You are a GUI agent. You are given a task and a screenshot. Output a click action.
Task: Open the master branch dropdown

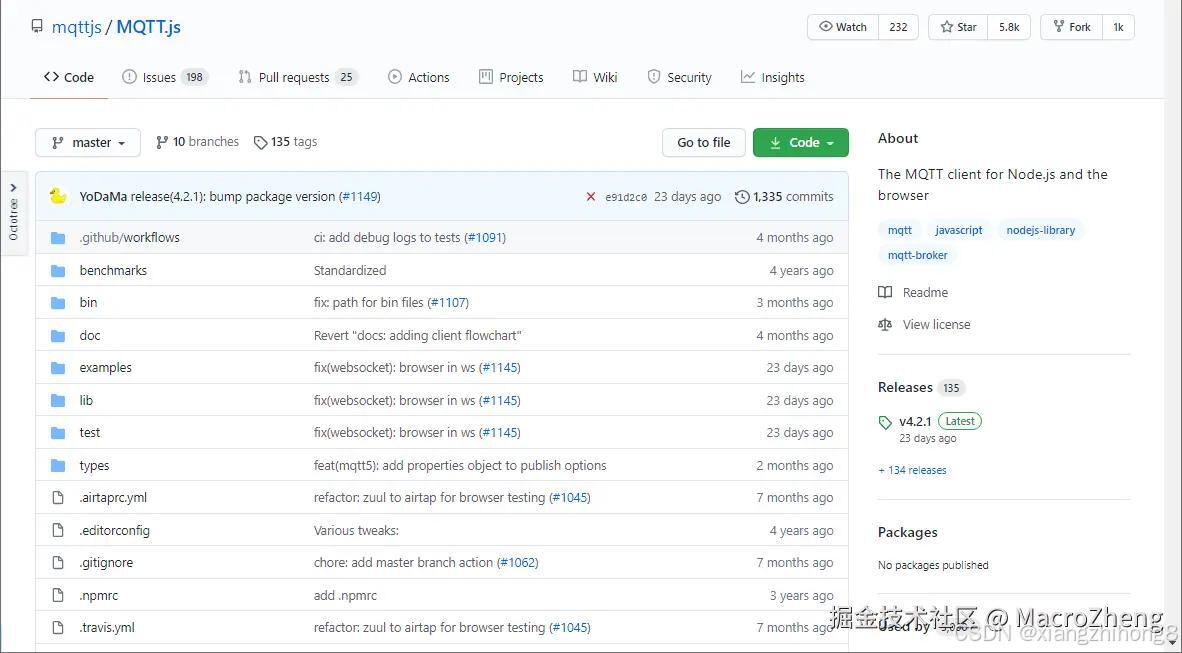(x=87, y=142)
